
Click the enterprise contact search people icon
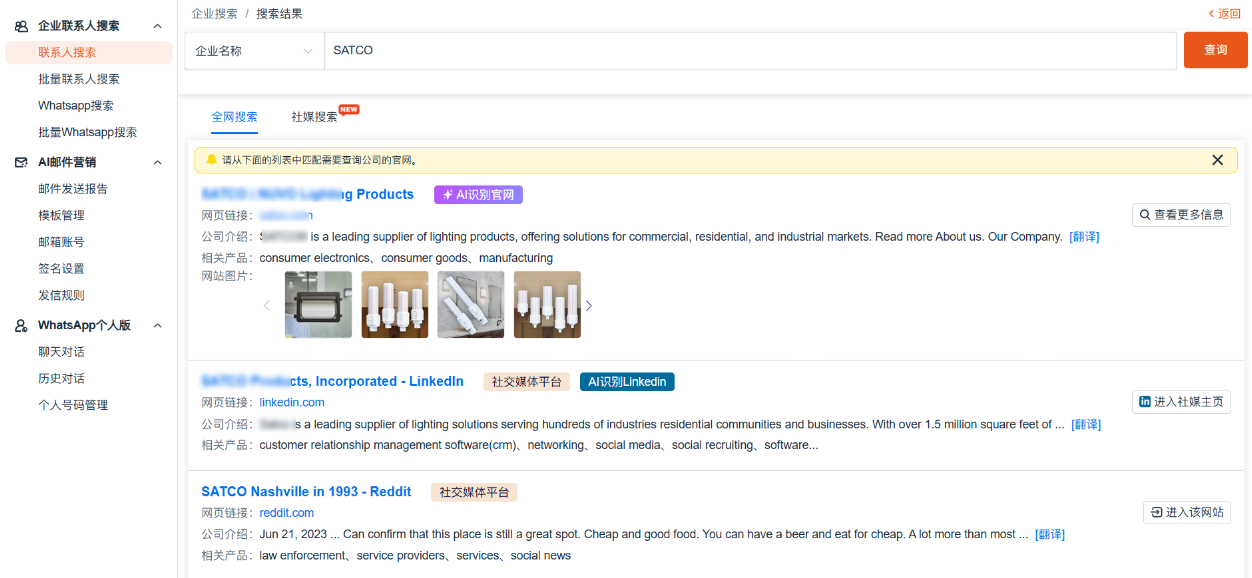pyautogui.click(x=21, y=26)
